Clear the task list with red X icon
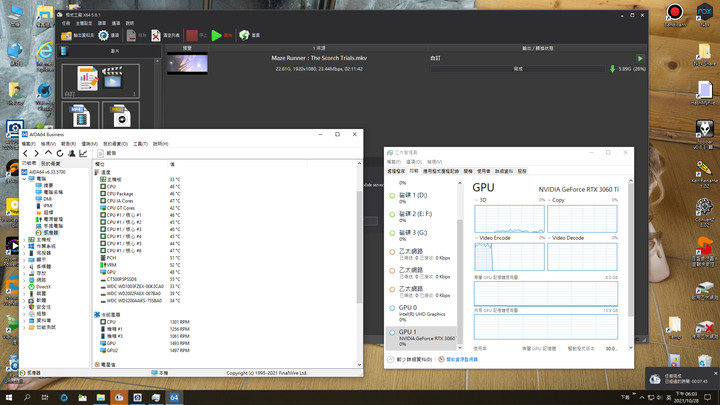Image resolution: width=720 pixels, height=405 pixels. click(165, 35)
